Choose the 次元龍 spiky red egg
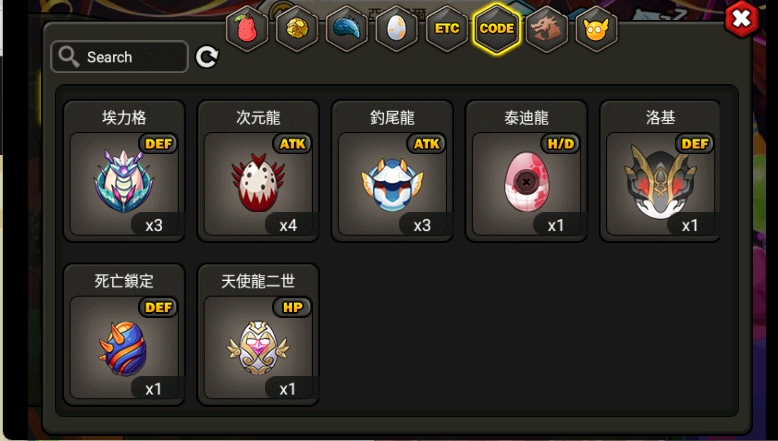Screen dimensions: 778x441 258,171
